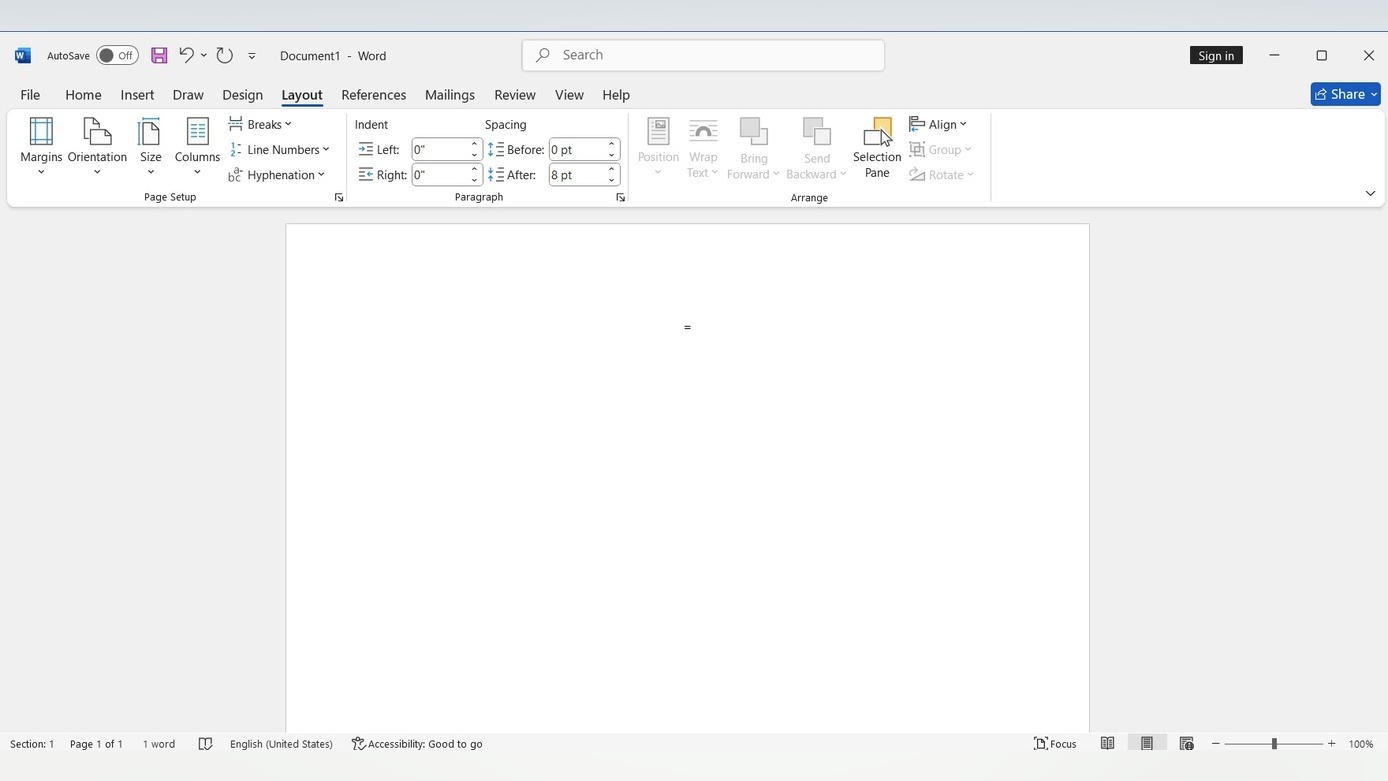1388x781 pixels.
Task: Open the Paragraph dialog launcher
Action: click(620, 198)
